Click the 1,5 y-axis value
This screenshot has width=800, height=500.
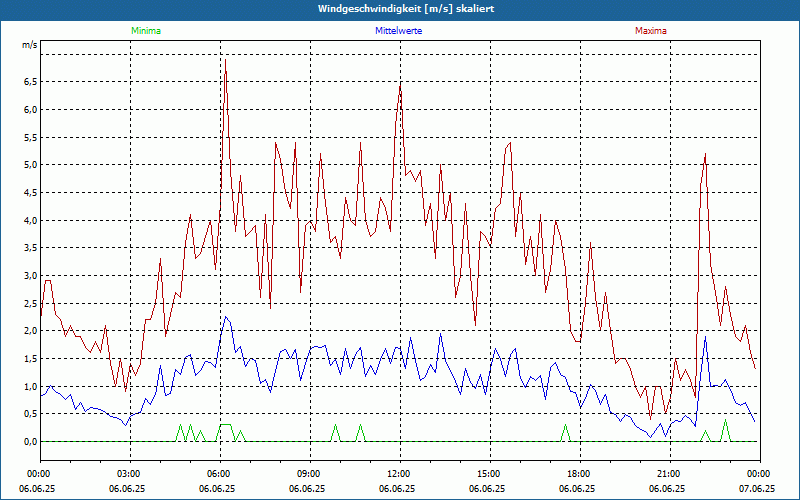point(31,359)
